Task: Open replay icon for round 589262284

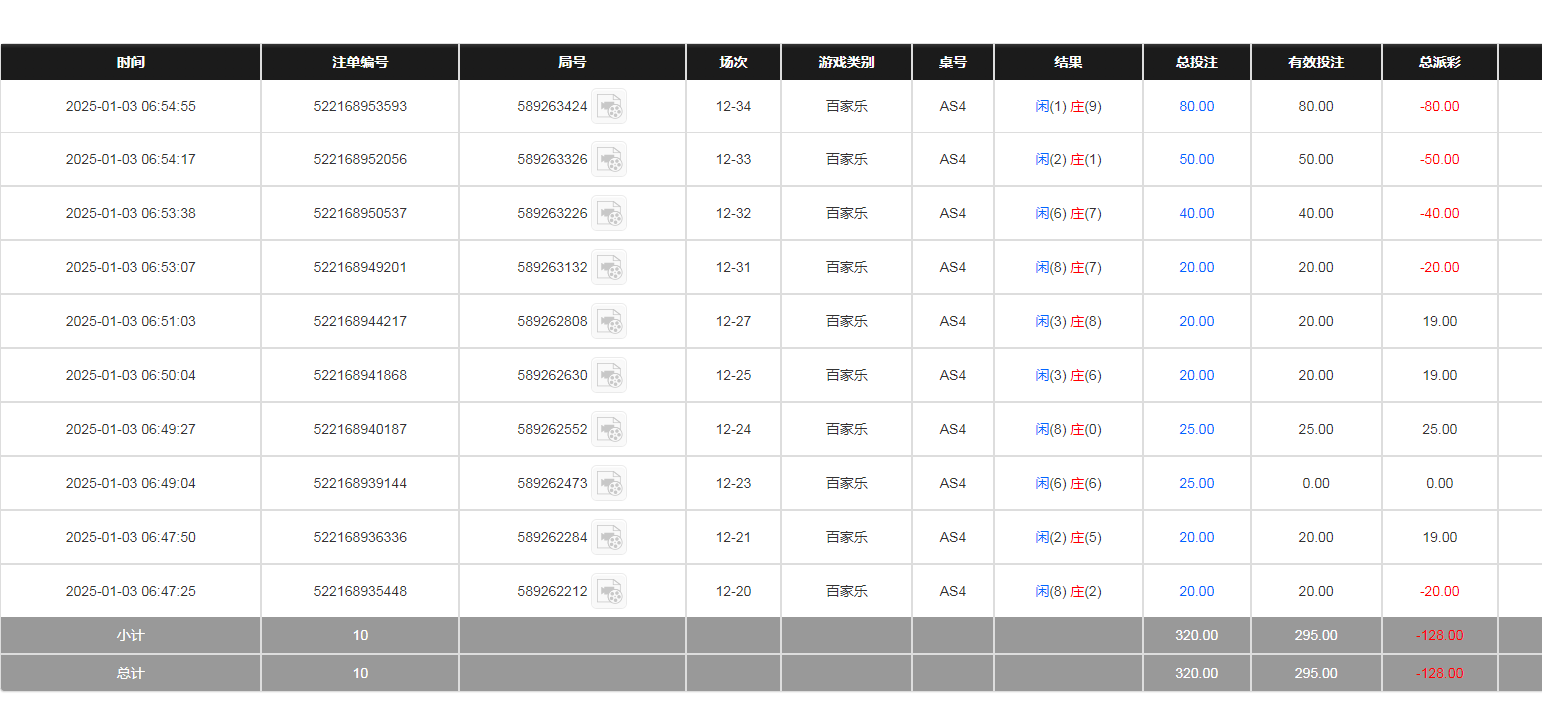Action: 609,538
